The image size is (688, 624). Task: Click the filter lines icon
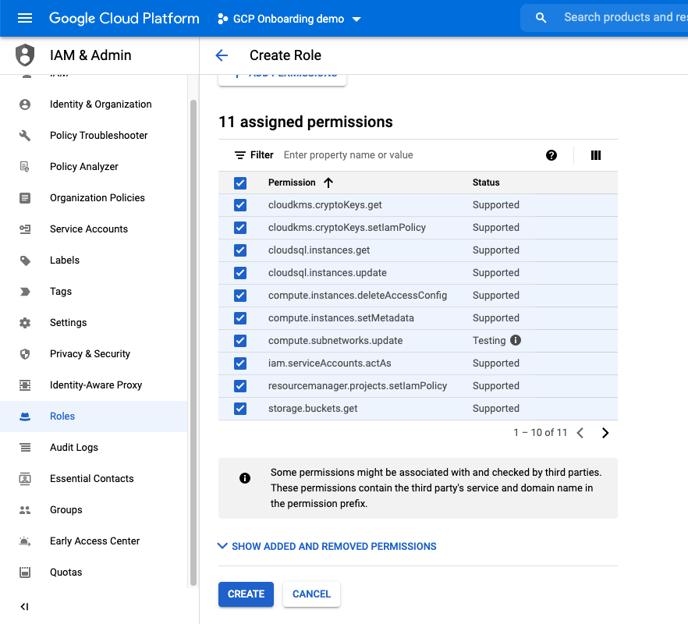pos(240,155)
